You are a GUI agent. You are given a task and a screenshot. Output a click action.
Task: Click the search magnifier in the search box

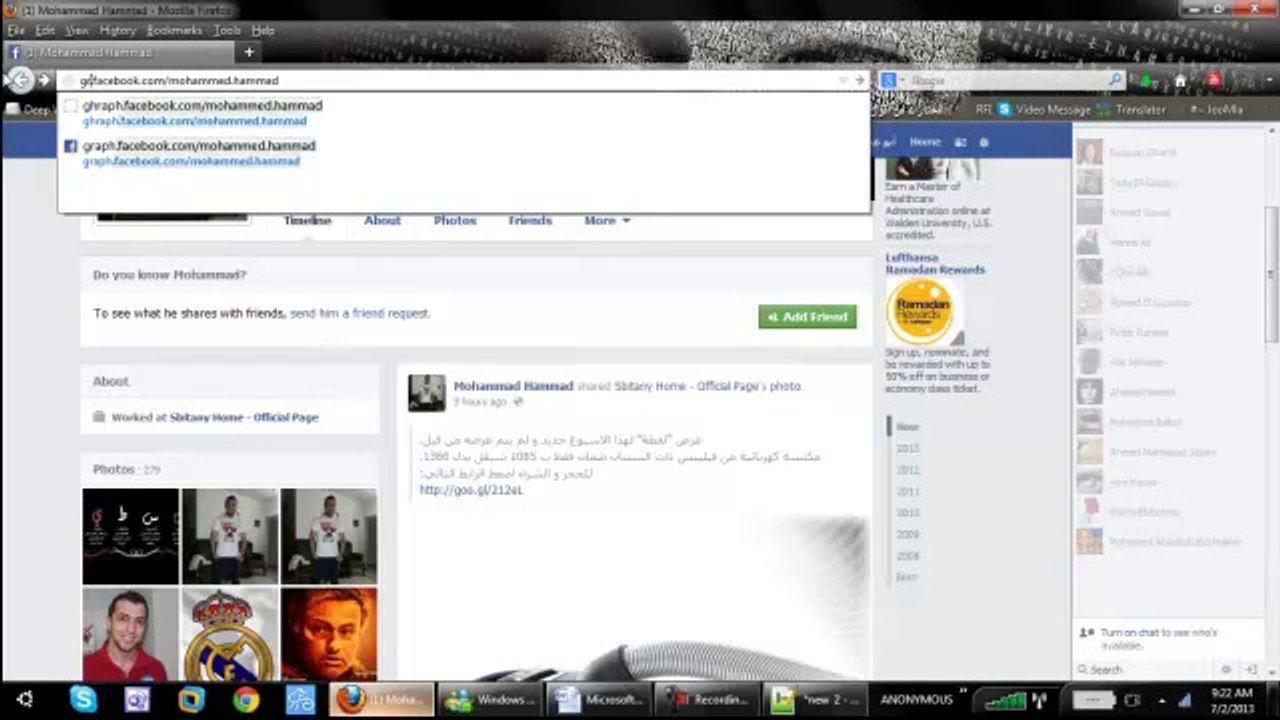click(x=1116, y=80)
